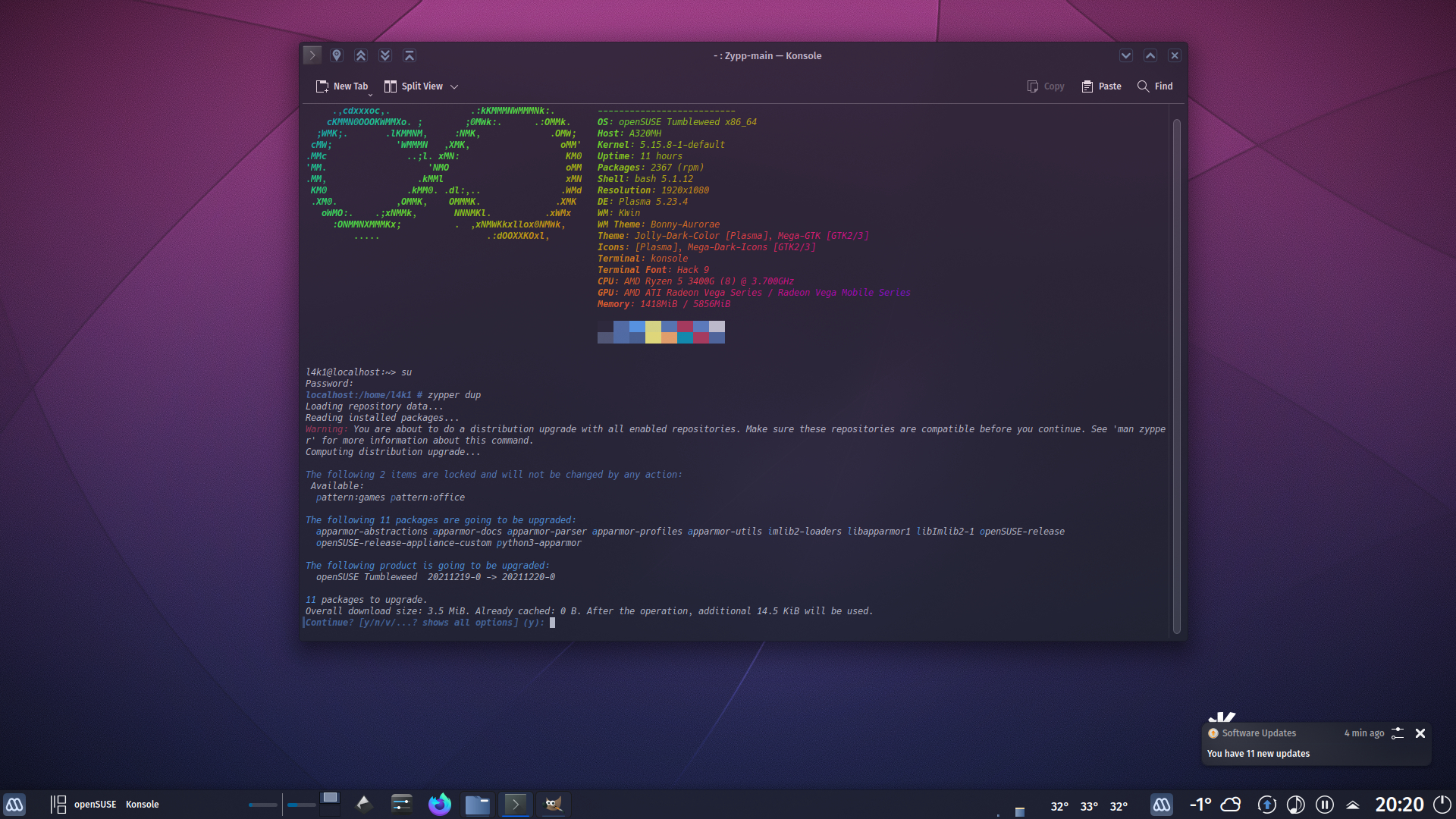
Task: Click the secondary launcher icon near the weather
Action: point(1162,805)
